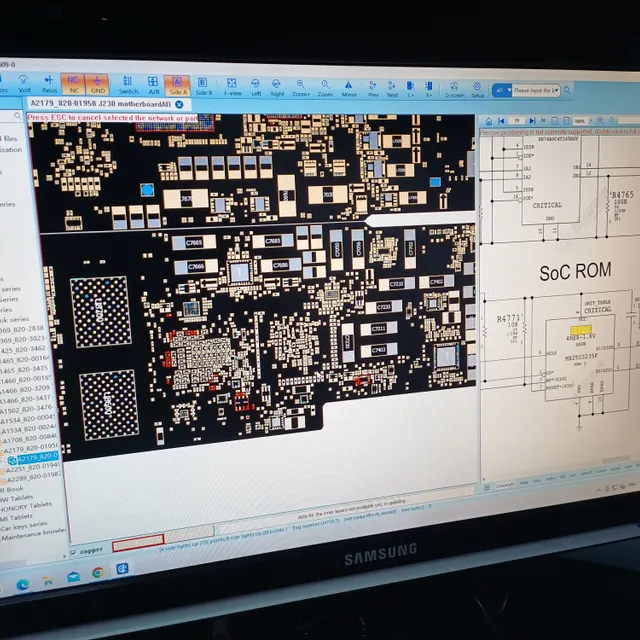Open the Setup tool
640x640 pixels.
coord(478,90)
